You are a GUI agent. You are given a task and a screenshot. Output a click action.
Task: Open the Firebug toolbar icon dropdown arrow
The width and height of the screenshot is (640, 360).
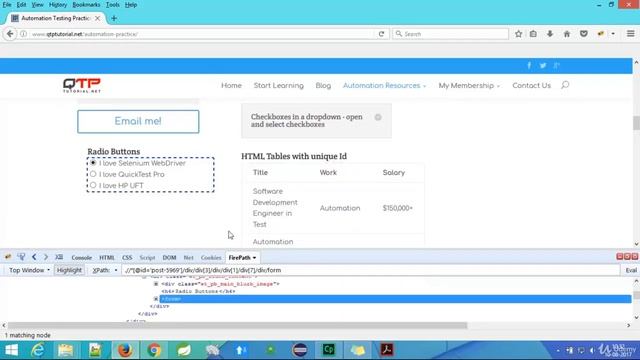613,34
